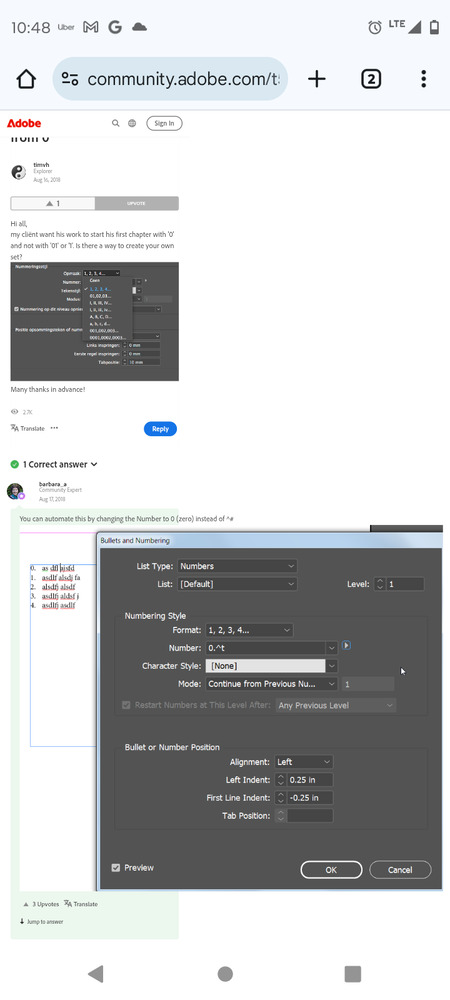Open the tab switcher showing 2 tabs
Screen dimensions: 450x1000
(371, 79)
